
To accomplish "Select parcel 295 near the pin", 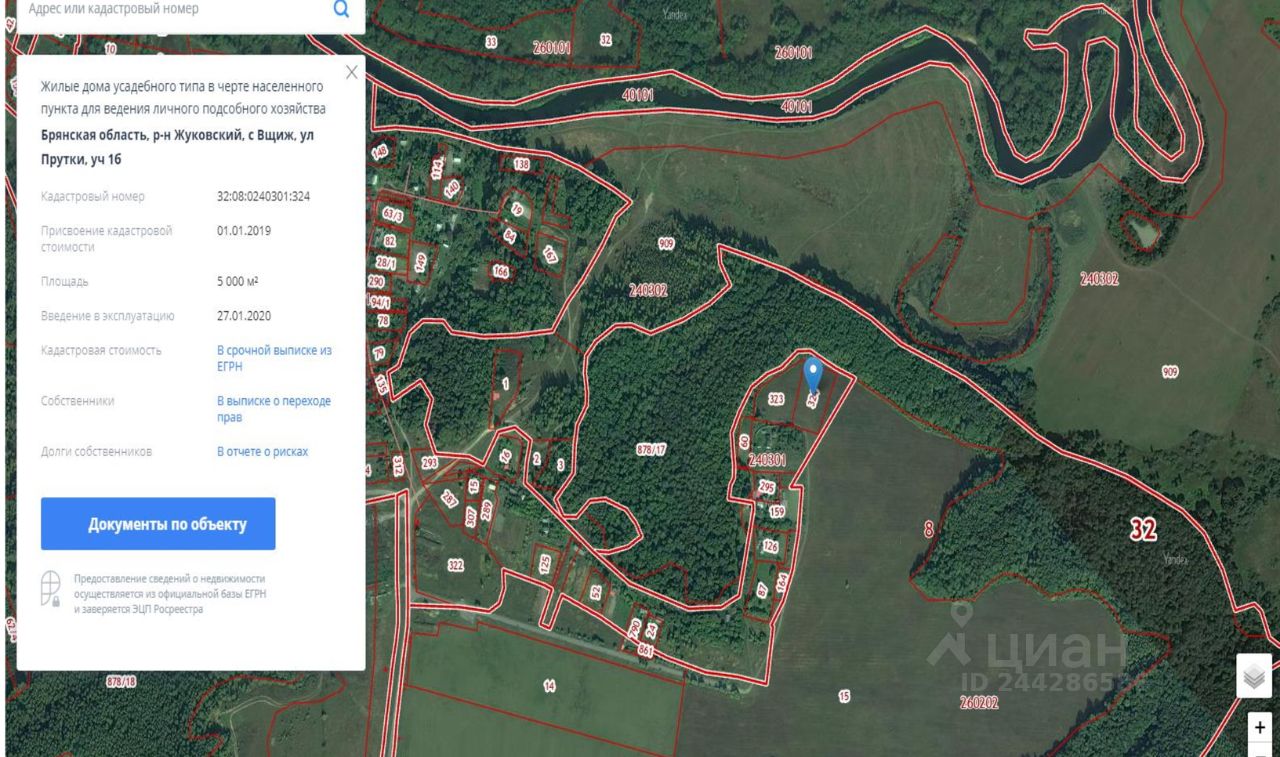I will [767, 487].
